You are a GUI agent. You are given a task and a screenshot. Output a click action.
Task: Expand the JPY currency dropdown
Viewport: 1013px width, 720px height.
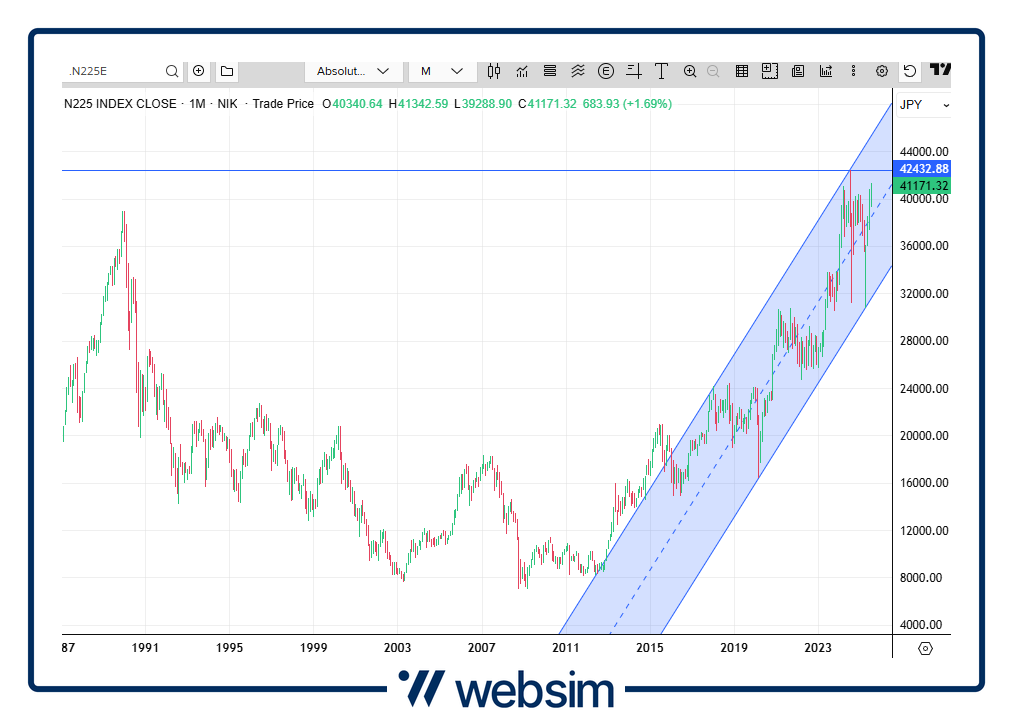point(923,105)
